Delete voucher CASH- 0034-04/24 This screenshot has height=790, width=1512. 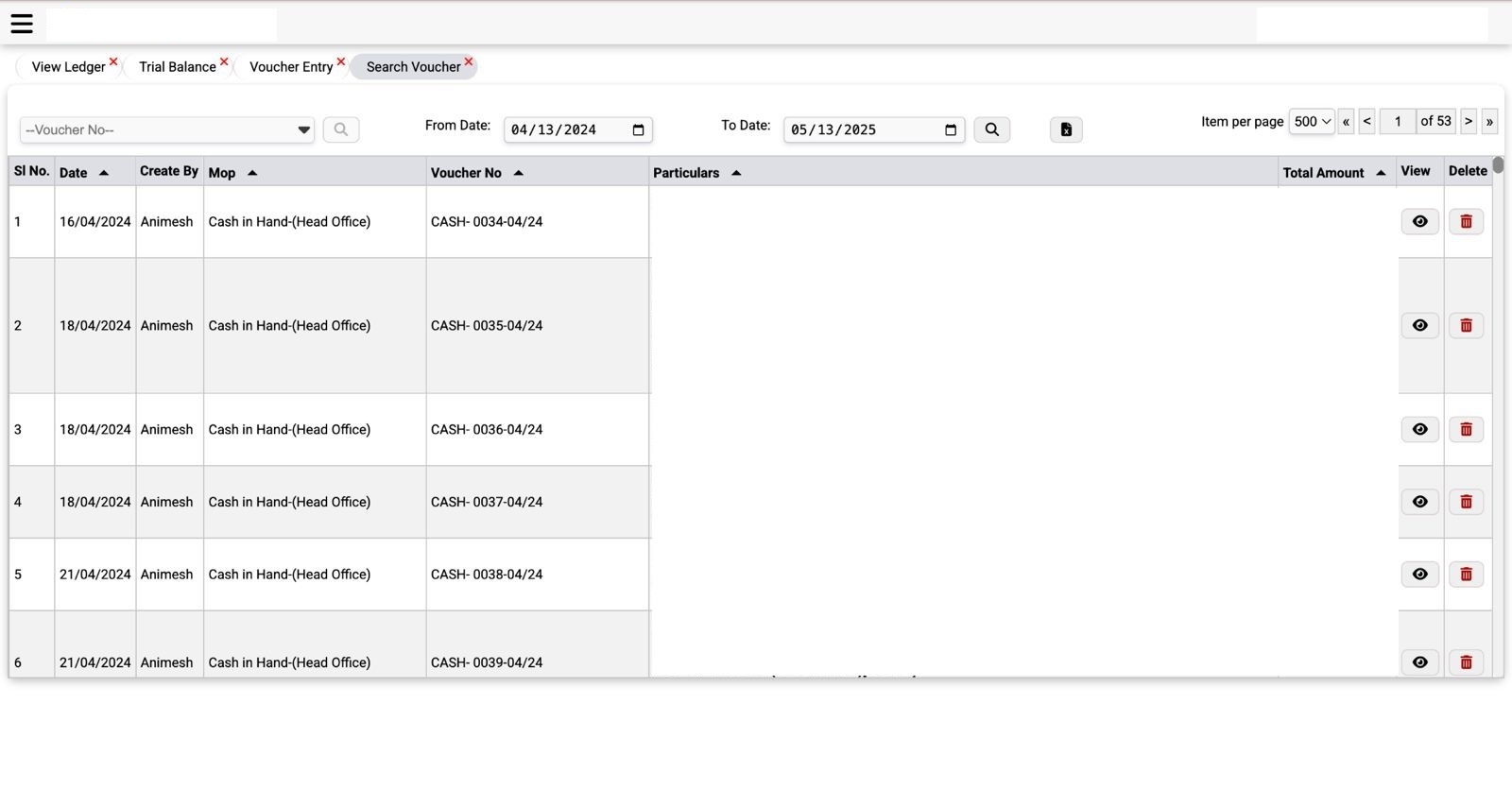1466,221
